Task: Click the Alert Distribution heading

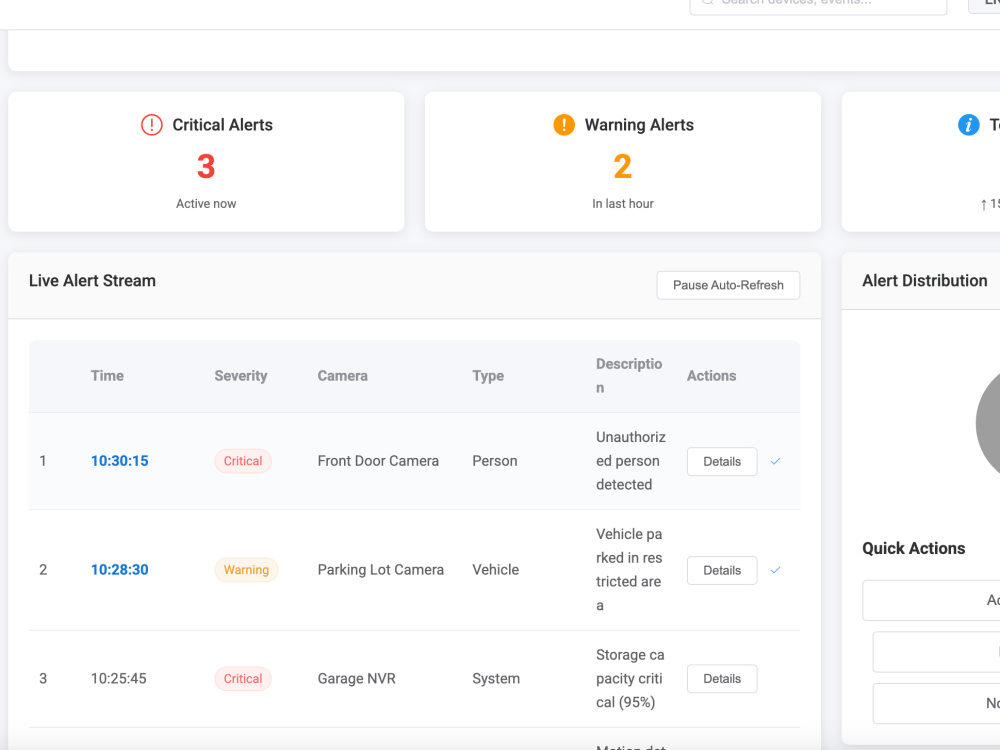Action: point(925,281)
